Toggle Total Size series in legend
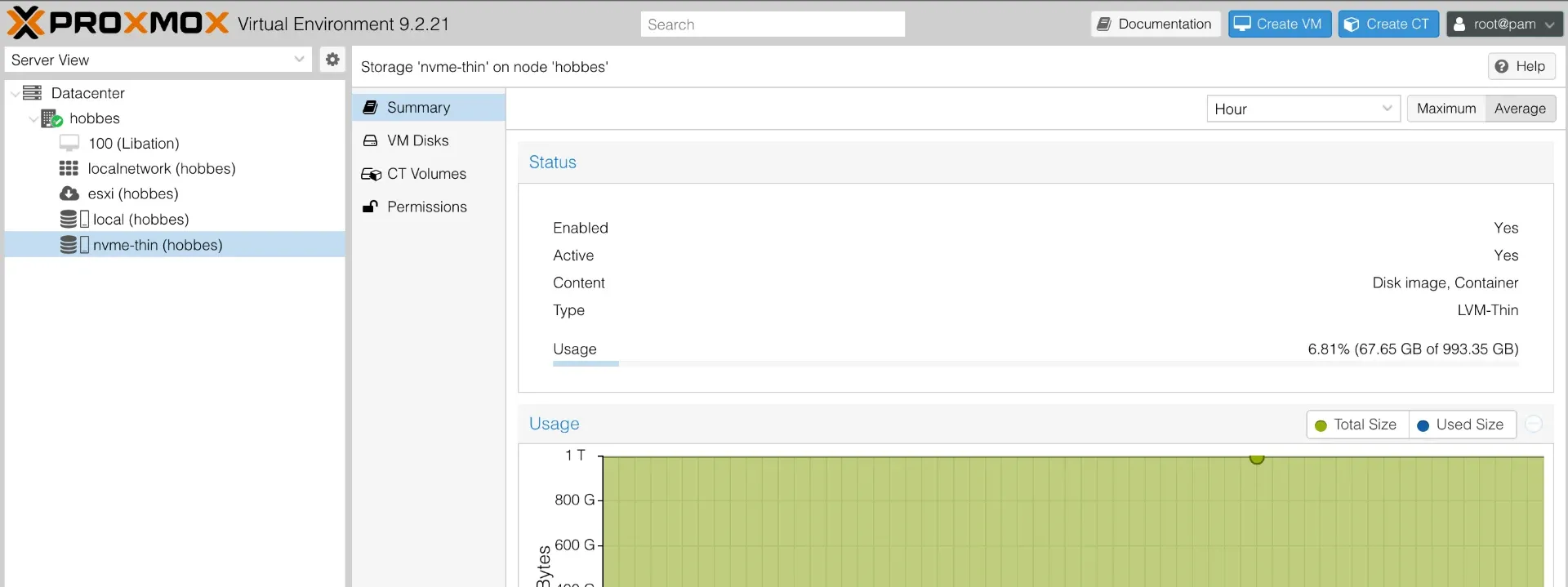Viewport: 1568px width, 587px height. [x=1356, y=425]
